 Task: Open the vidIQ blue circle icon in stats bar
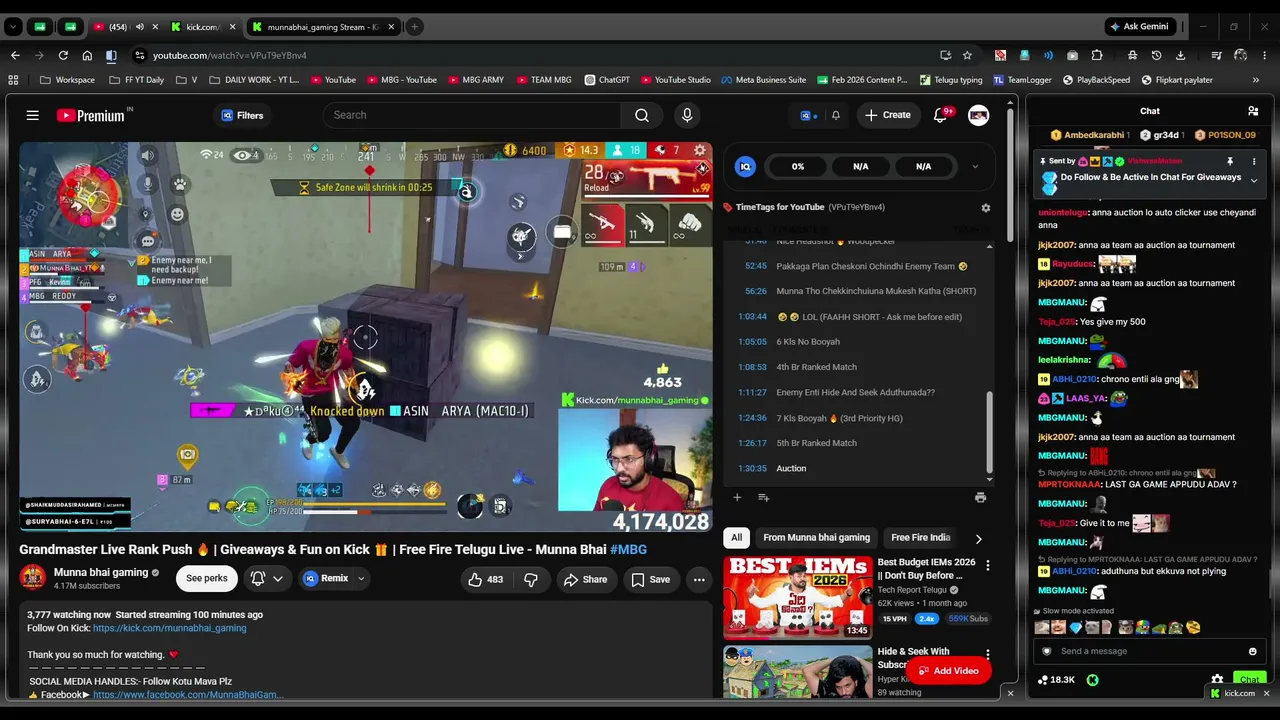(745, 167)
